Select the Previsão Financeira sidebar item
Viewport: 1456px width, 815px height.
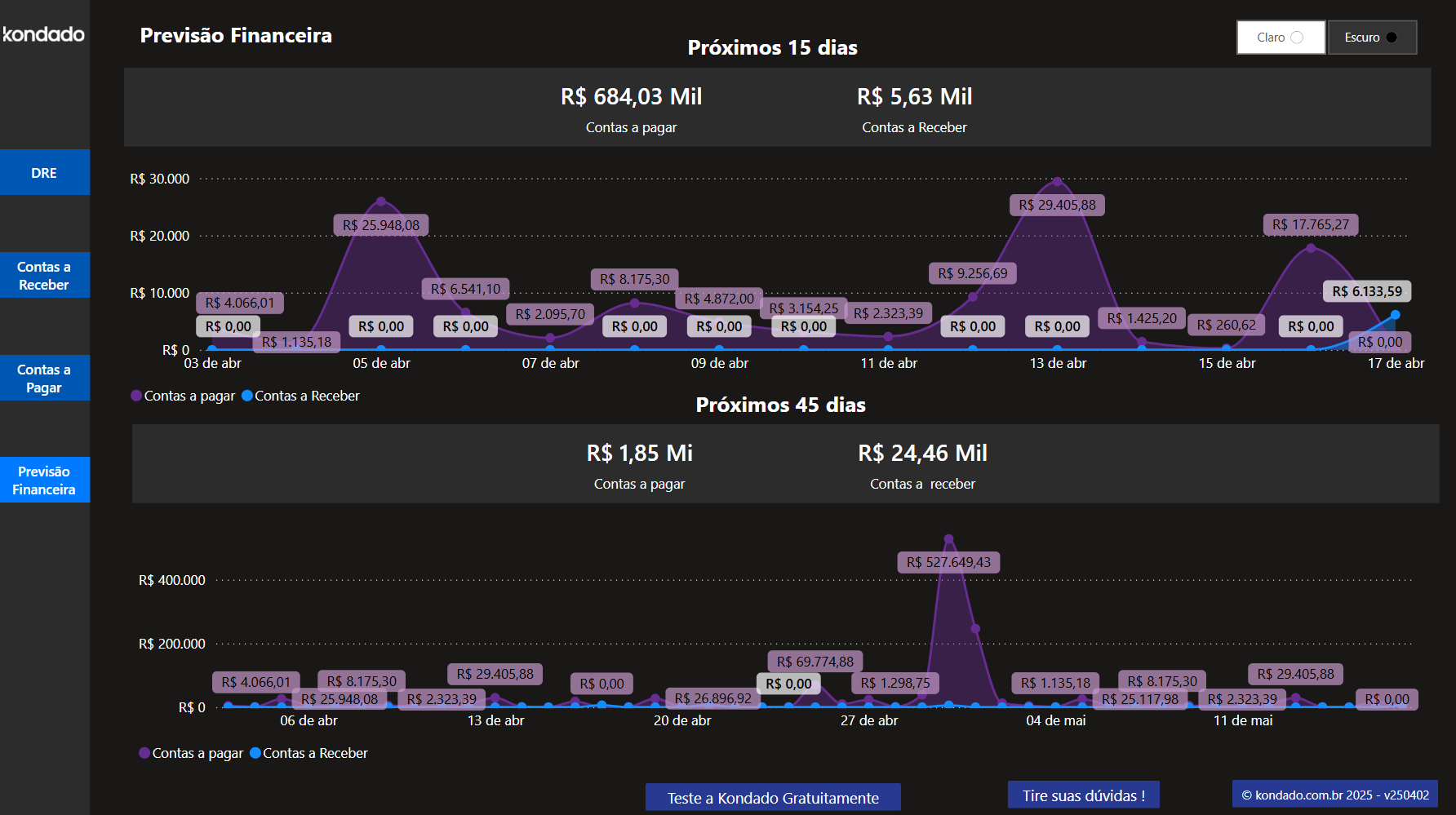tap(45, 480)
